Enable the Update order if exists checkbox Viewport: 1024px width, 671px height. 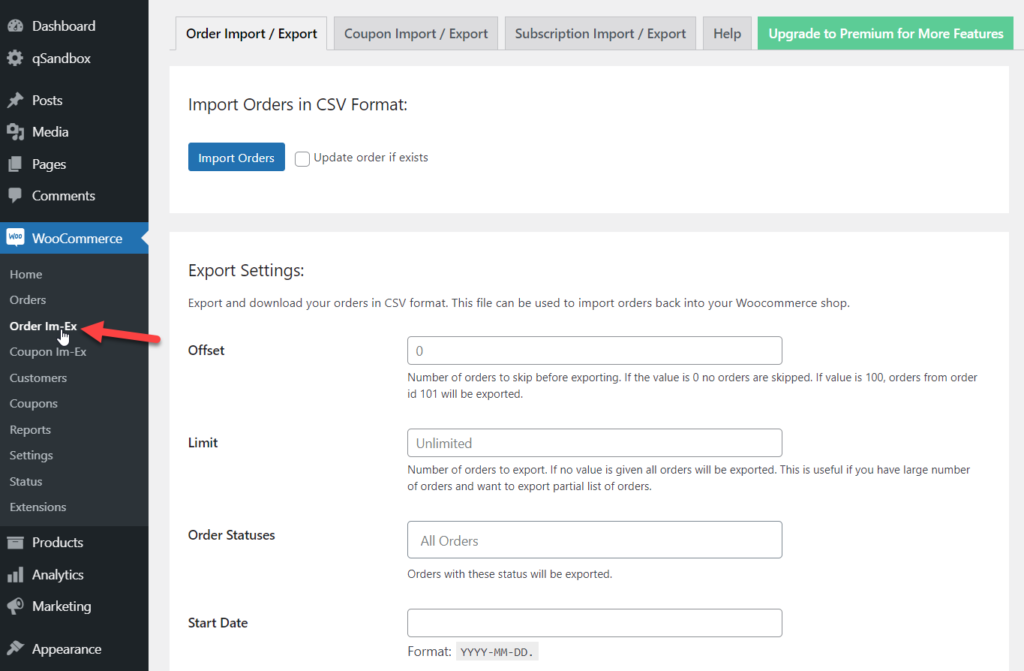click(x=302, y=159)
